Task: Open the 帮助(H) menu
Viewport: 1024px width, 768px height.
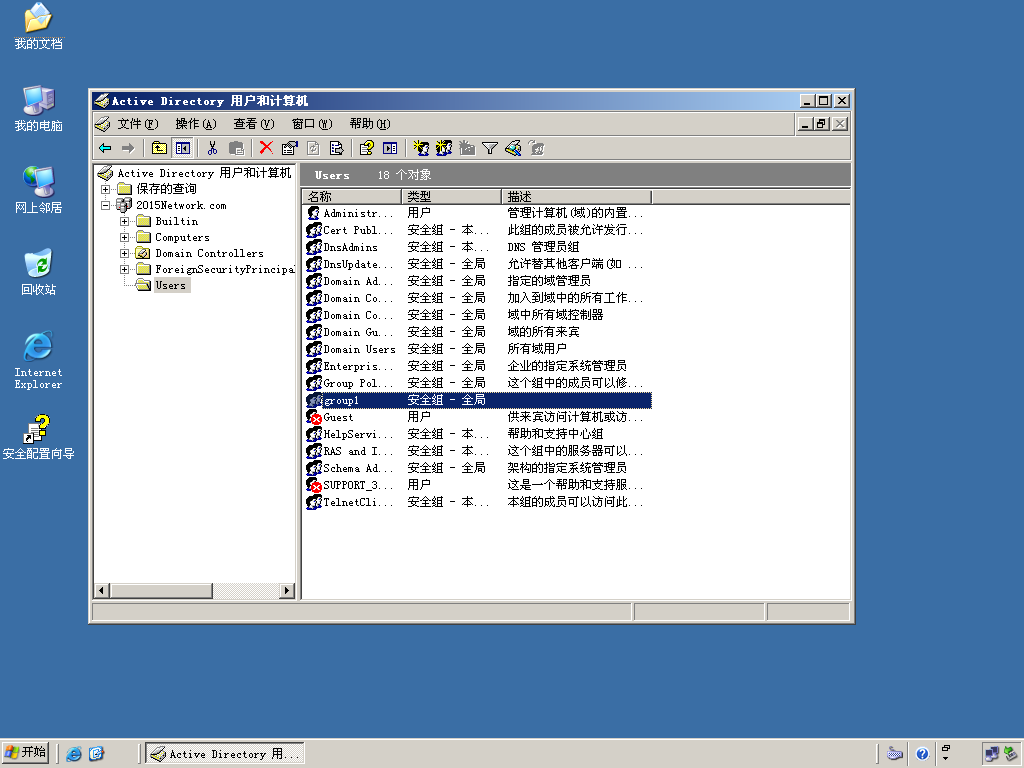Action: pyautogui.click(x=370, y=123)
